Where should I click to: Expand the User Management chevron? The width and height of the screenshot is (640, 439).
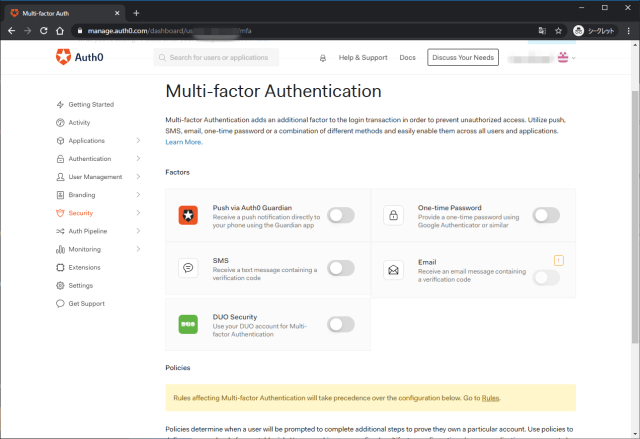pyautogui.click(x=138, y=177)
